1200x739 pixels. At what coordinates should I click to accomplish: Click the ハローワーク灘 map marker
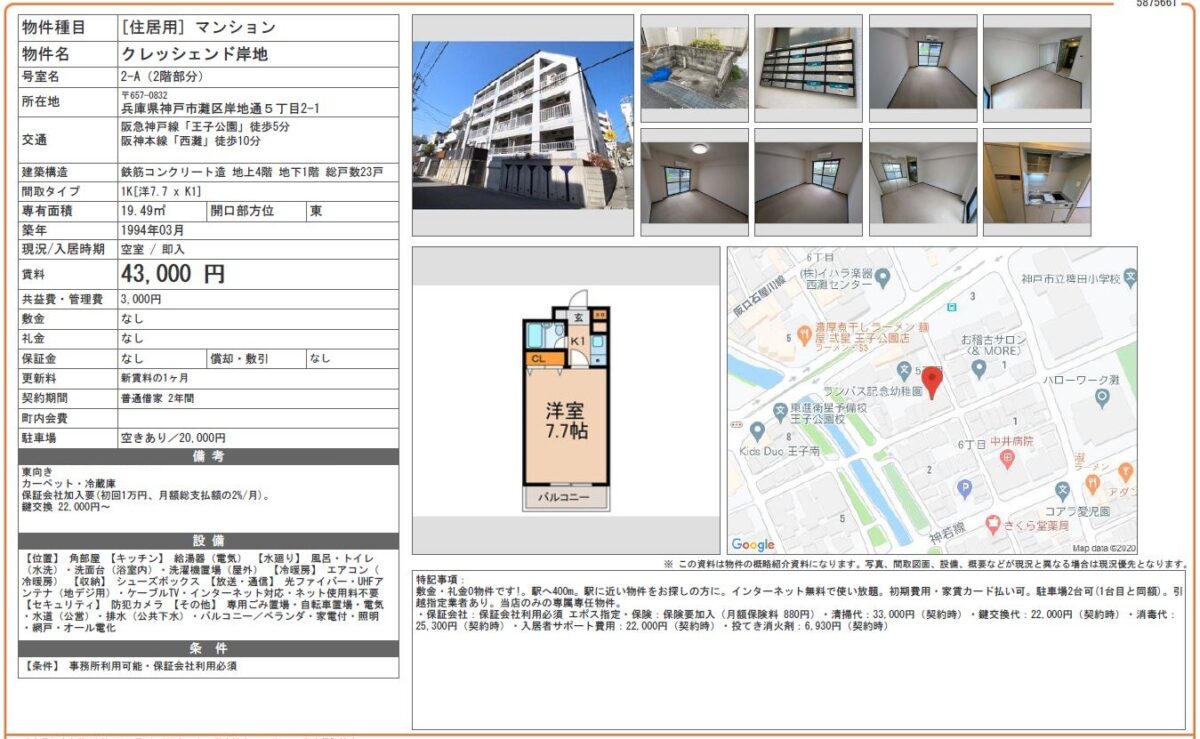pyautogui.click(x=1102, y=397)
